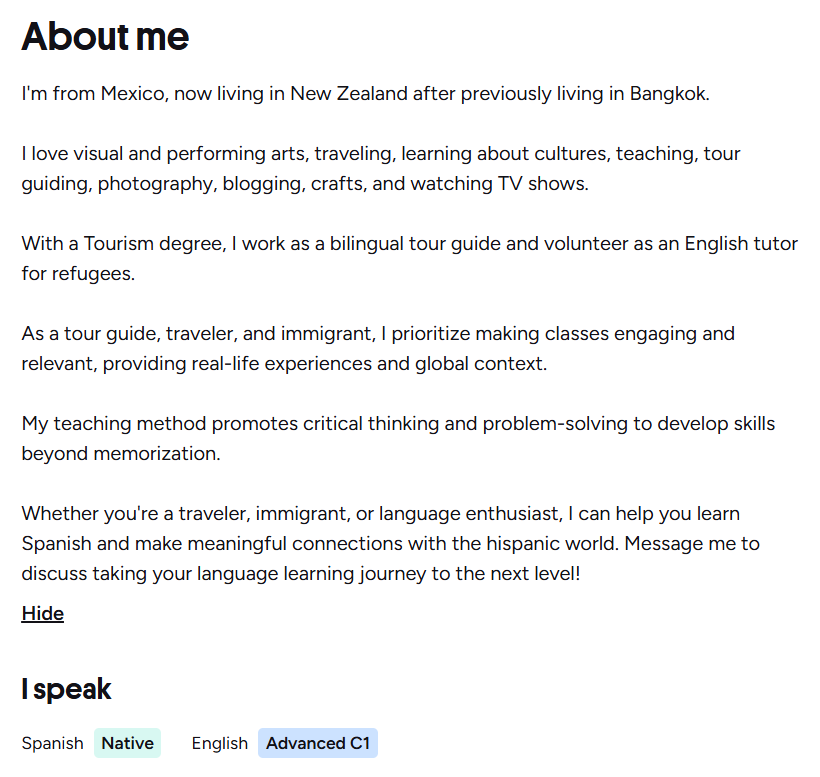
Task: Click the English language label
Action: click(x=220, y=744)
